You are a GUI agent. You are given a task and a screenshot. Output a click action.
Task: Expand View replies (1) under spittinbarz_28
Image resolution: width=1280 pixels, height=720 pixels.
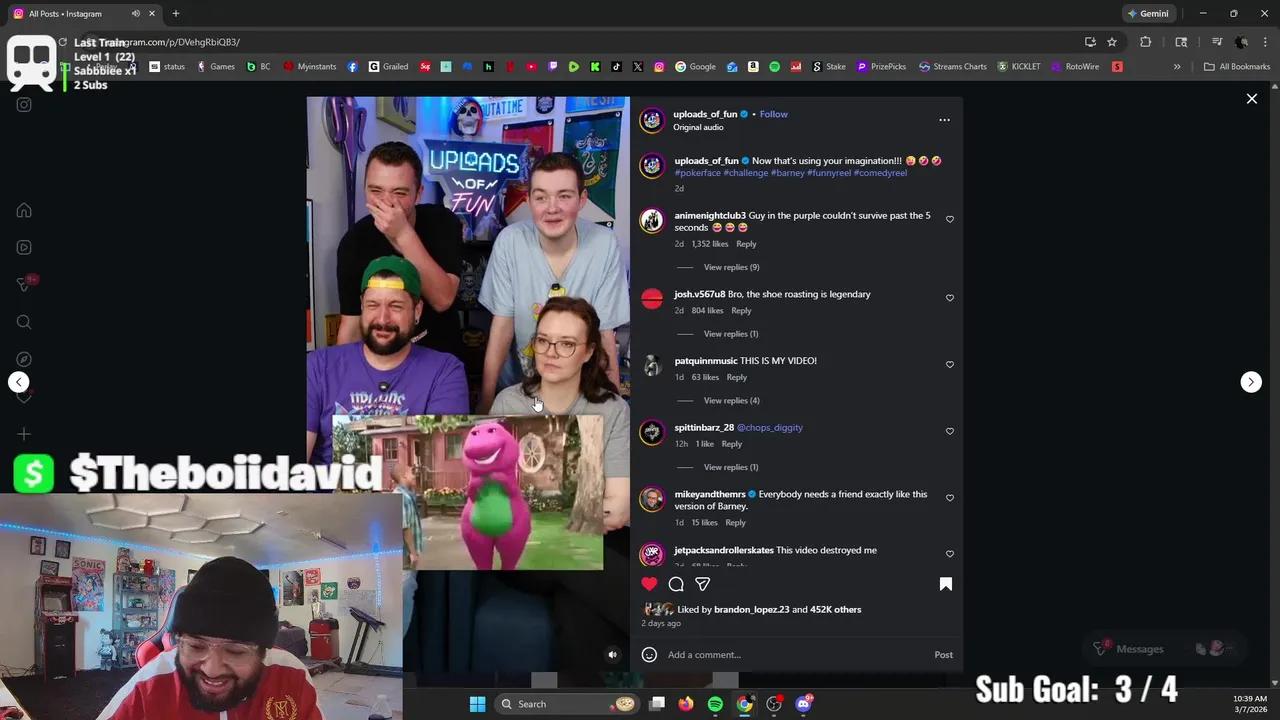(x=731, y=467)
